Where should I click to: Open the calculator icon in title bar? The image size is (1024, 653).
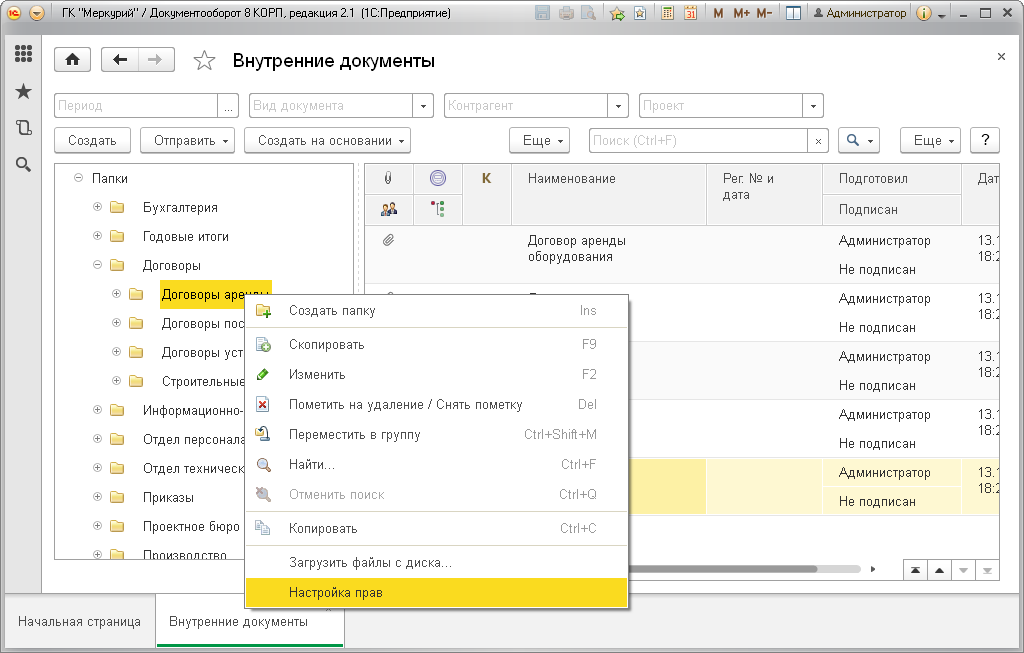coord(667,13)
